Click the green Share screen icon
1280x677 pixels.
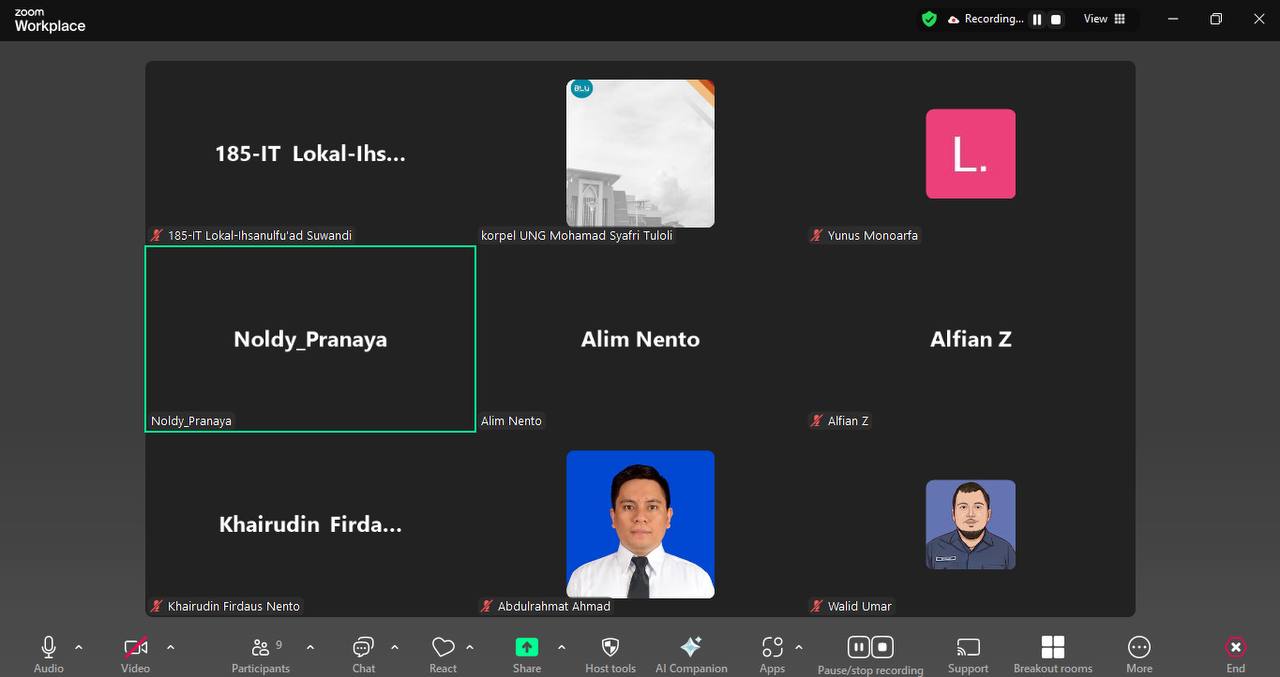click(527, 647)
